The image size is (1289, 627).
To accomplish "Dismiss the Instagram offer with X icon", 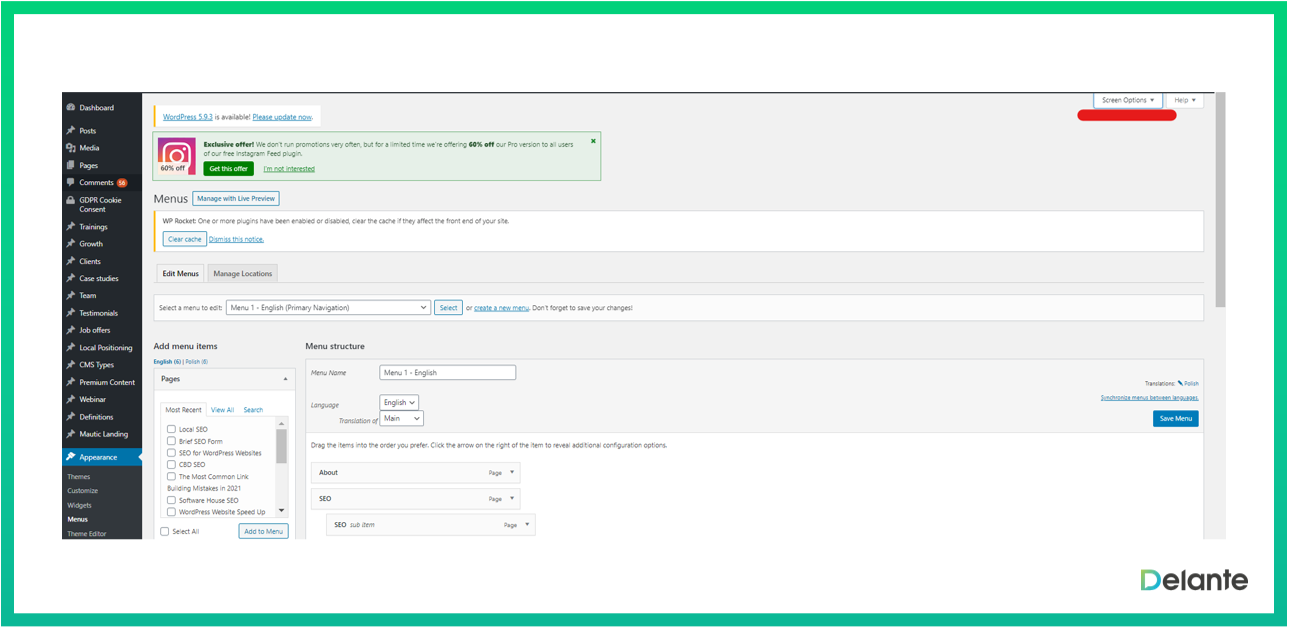I will (x=593, y=141).
